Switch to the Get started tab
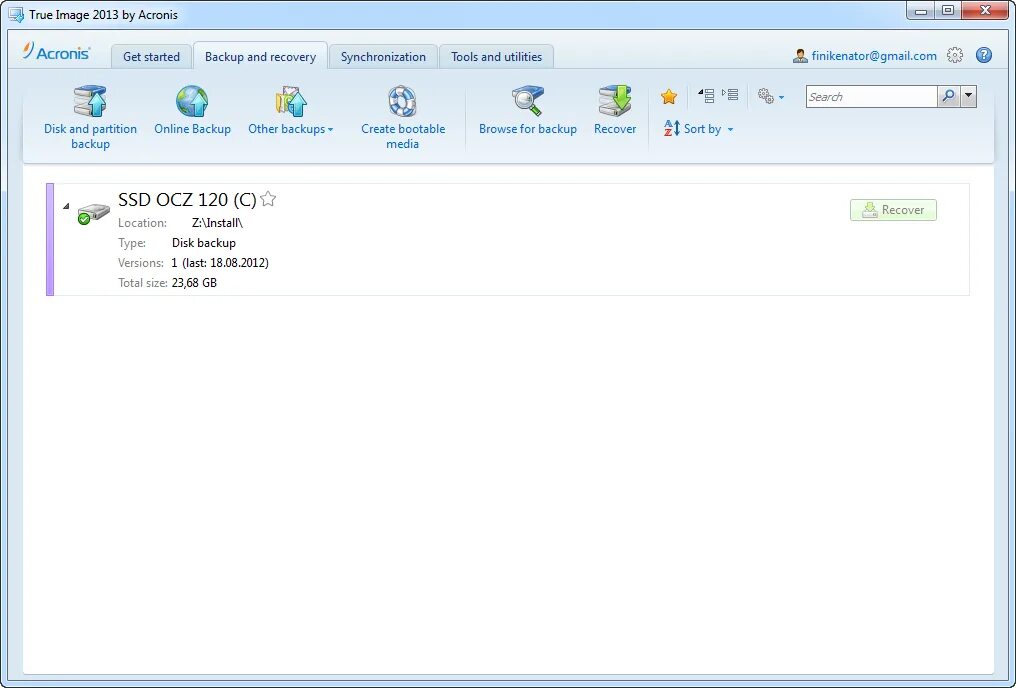1016x688 pixels. tap(151, 56)
